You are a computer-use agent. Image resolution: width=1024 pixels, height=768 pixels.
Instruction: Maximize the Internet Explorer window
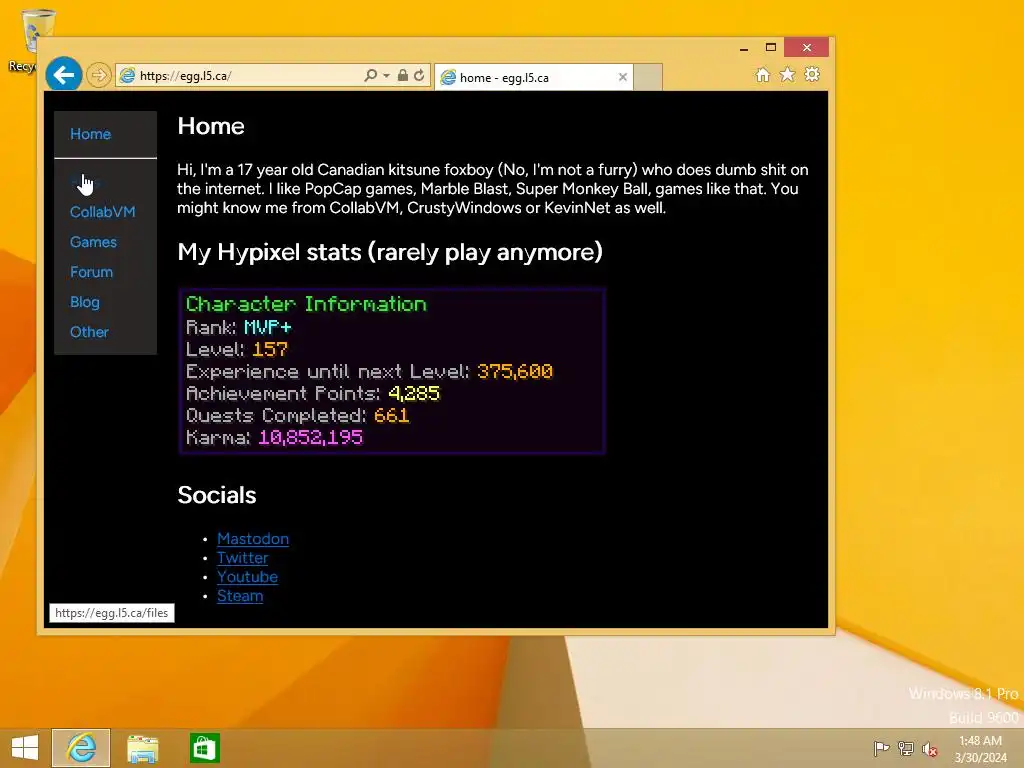pos(771,47)
